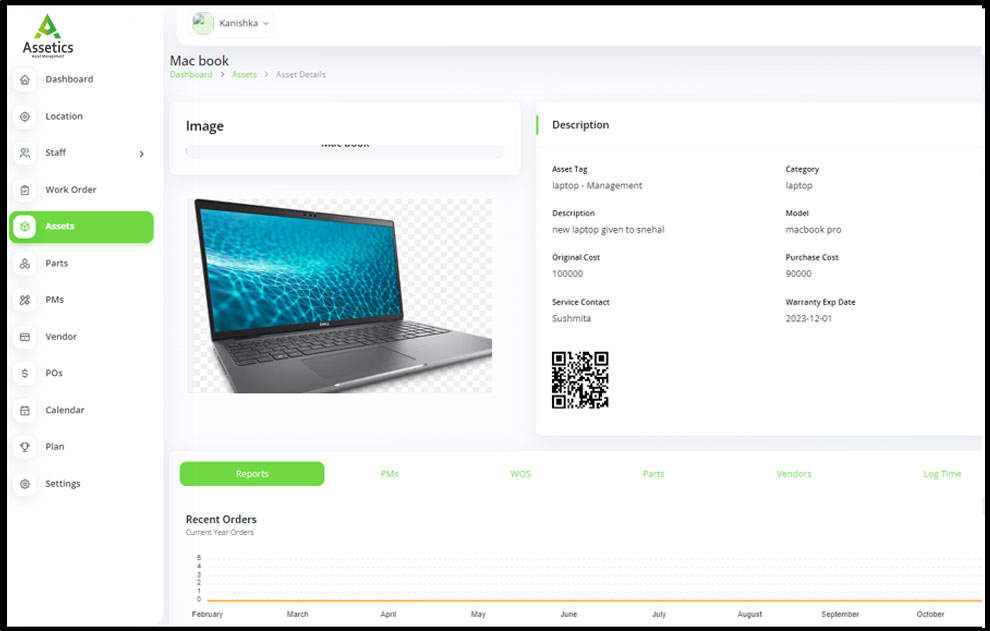Click the asset QR code
The width and height of the screenshot is (990, 631).
(x=580, y=380)
